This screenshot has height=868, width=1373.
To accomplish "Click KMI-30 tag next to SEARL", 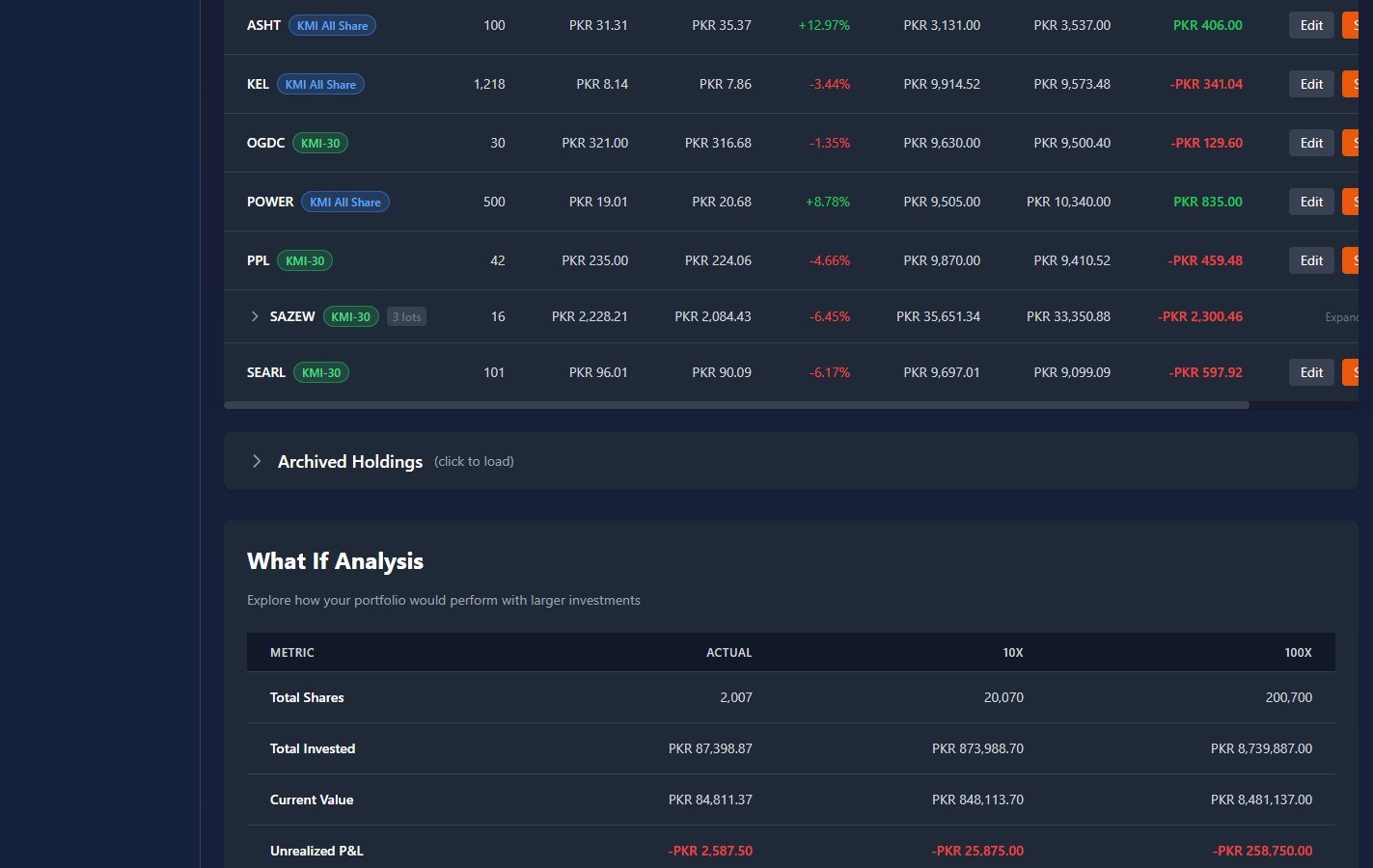I will pyautogui.click(x=321, y=372).
